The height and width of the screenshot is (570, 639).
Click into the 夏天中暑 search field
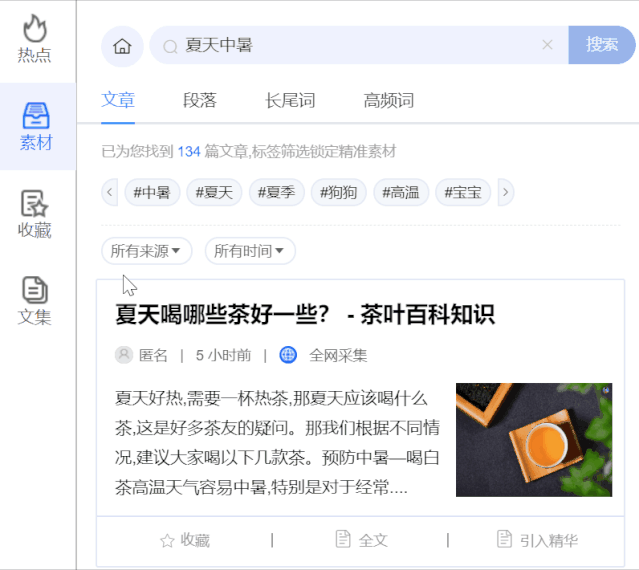click(x=359, y=45)
